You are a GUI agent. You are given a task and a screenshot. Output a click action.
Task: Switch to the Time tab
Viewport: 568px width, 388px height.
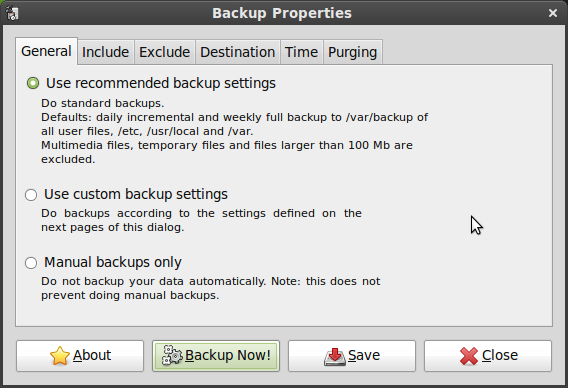coord(301,52)
